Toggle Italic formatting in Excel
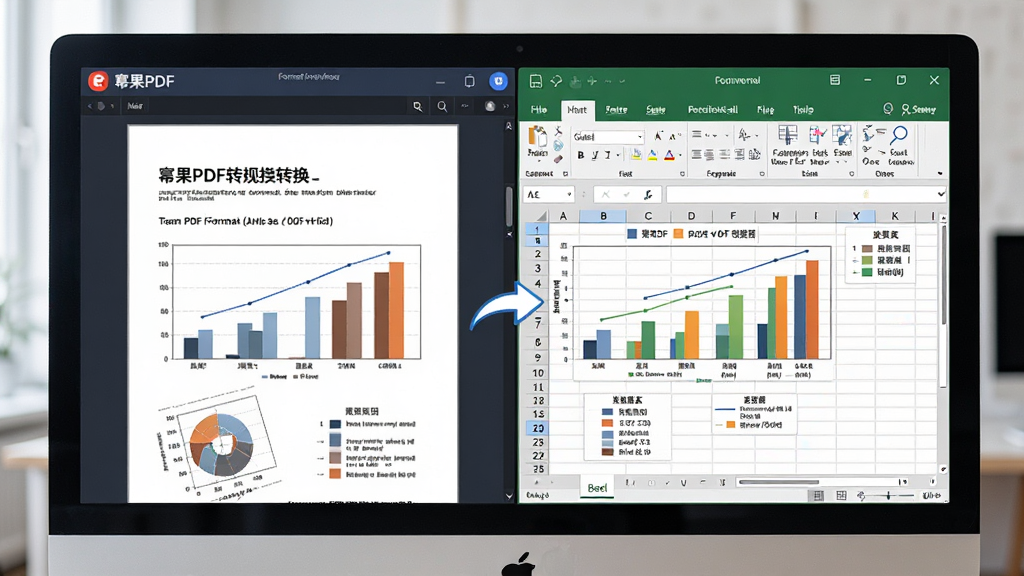 point(594,155)
